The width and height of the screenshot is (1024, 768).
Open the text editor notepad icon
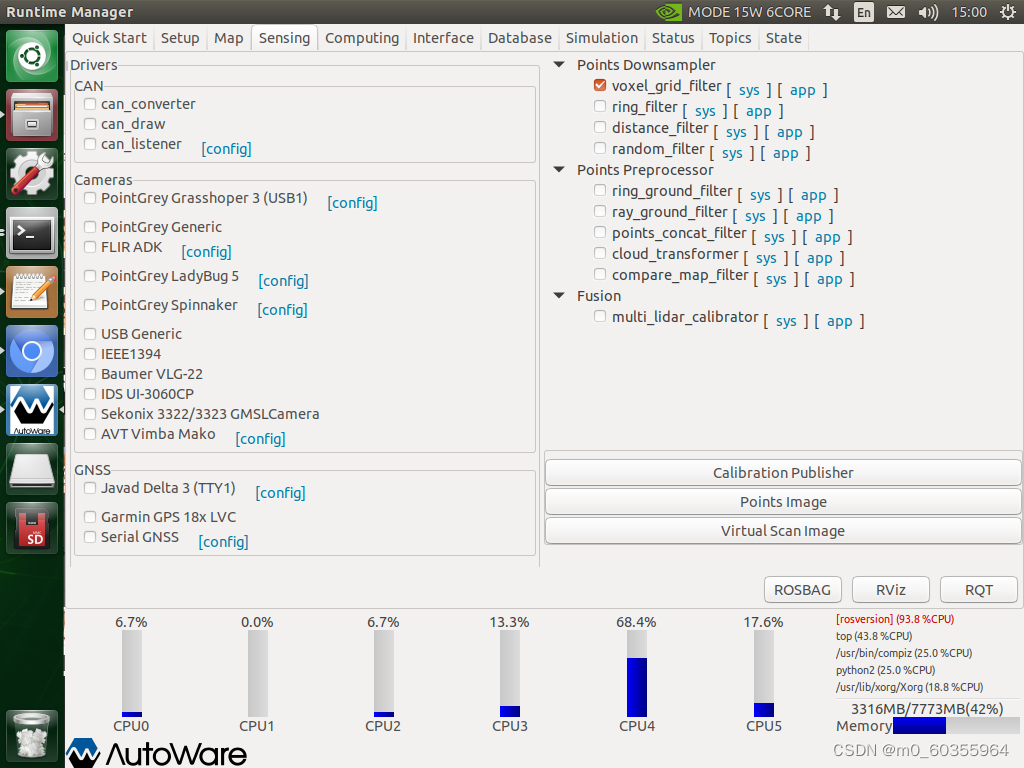coord(32,292)
